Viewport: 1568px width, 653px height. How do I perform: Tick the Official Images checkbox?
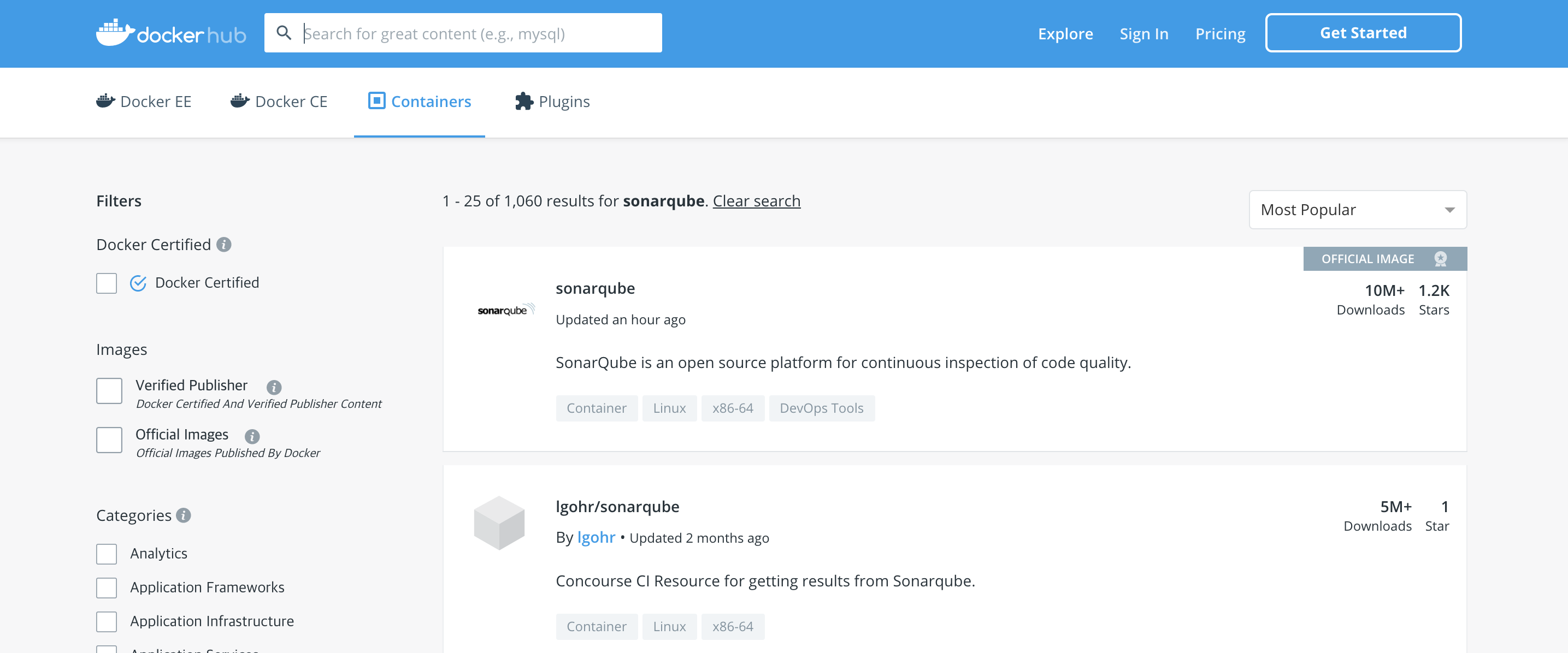110,440
